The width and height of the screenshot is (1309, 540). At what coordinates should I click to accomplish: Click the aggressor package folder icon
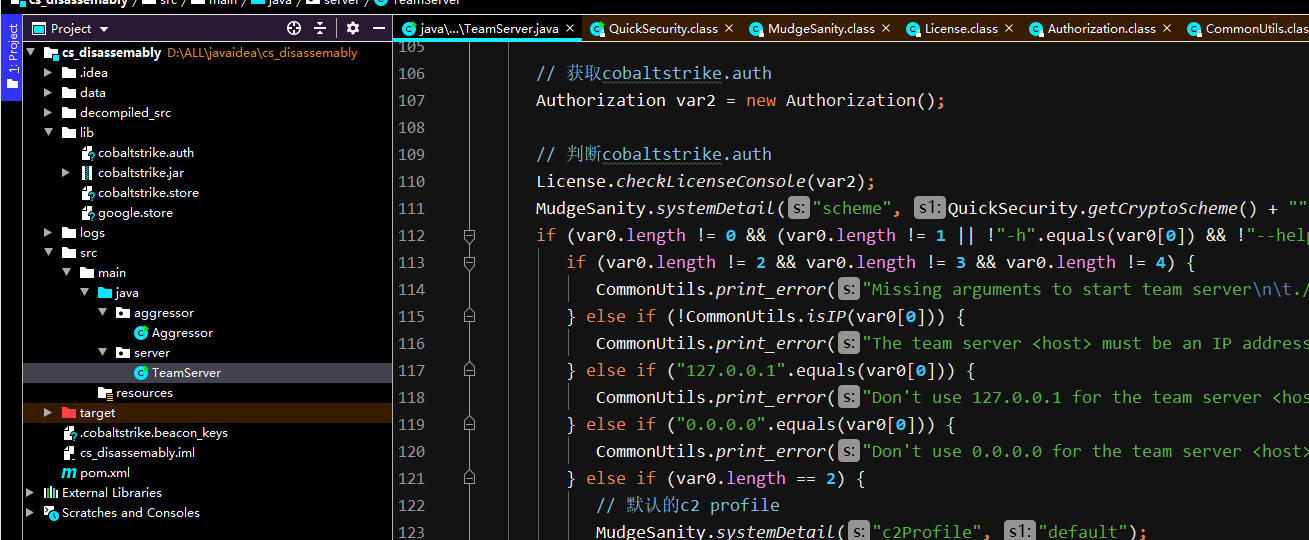[123, 313]
